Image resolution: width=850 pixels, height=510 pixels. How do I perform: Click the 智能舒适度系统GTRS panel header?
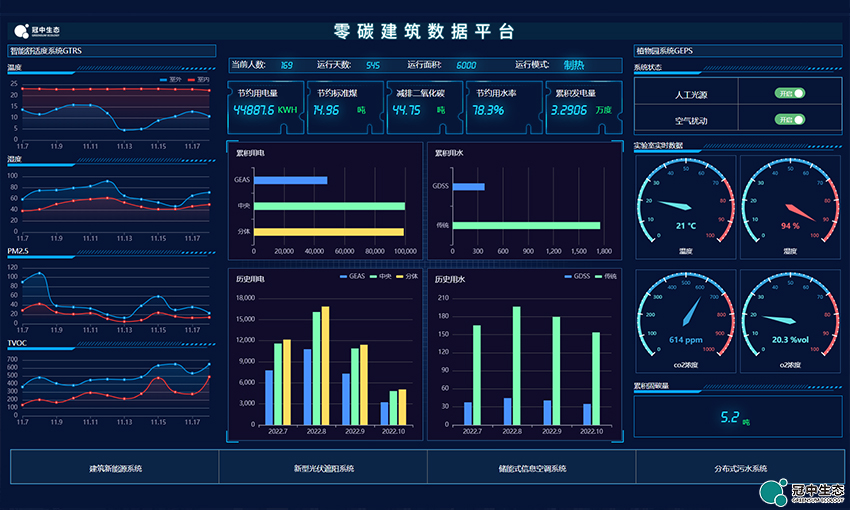click(112, 50)
